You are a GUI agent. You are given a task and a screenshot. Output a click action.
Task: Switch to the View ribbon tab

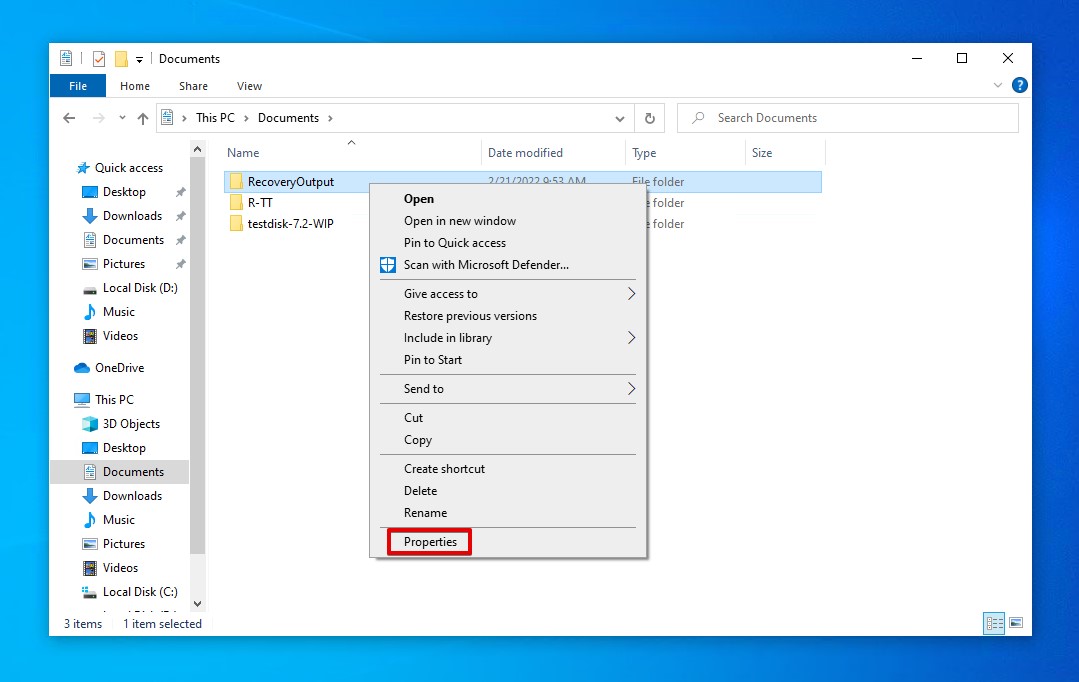click(x=248, y=86)
